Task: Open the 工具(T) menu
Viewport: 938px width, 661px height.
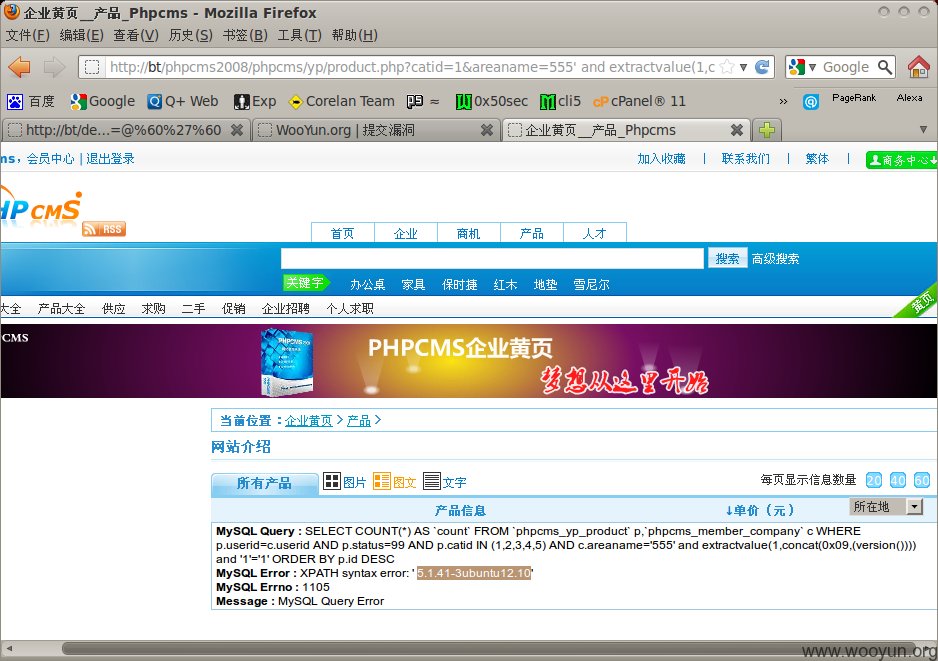Action: (299, 35)
